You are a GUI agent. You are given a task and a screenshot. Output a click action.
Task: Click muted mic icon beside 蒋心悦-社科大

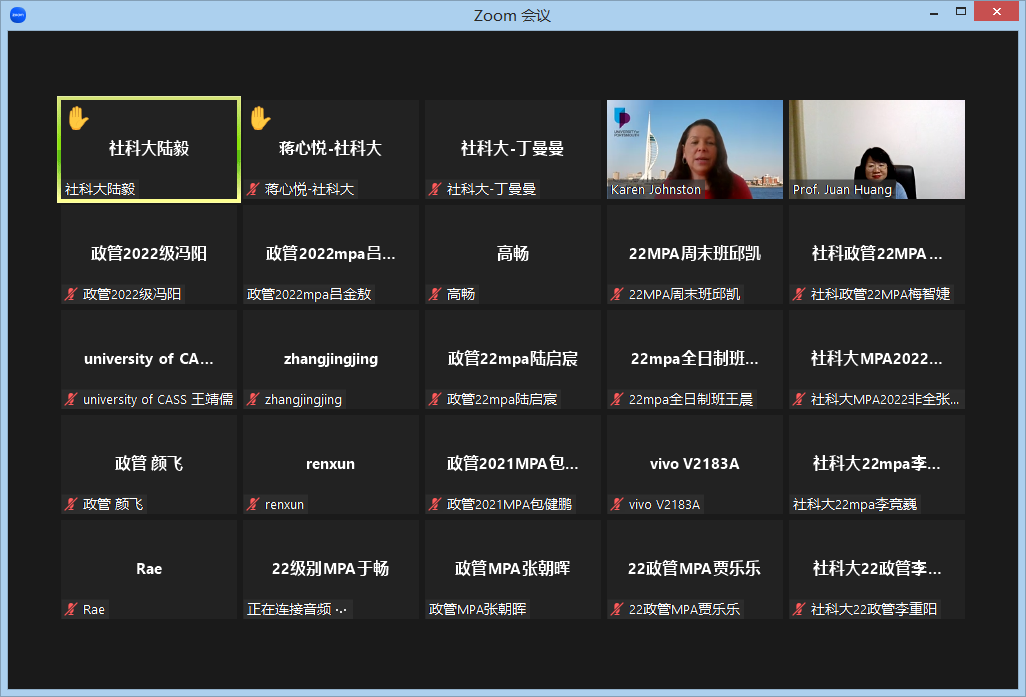point(253,190)
